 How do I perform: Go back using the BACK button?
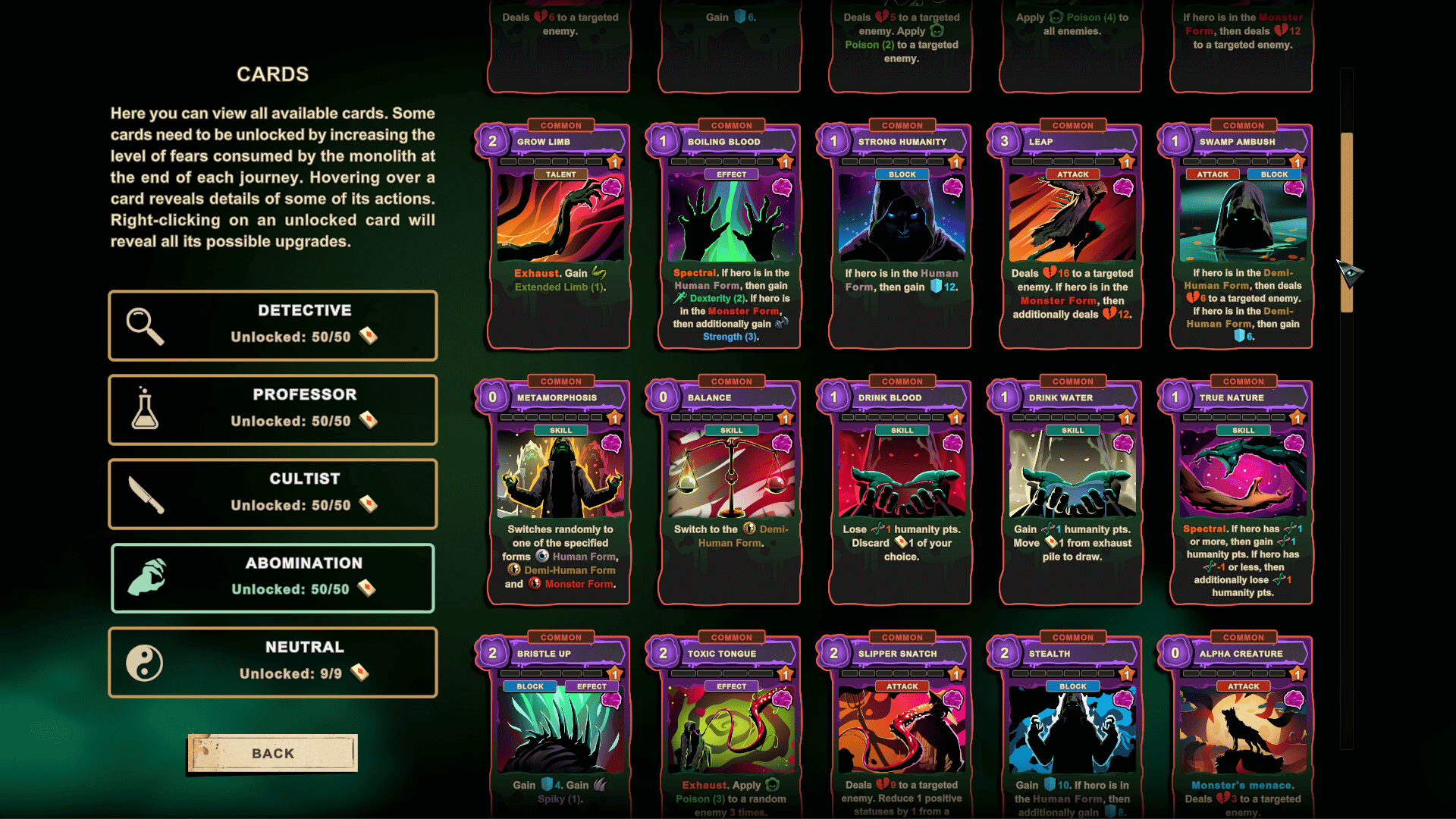tap(273, 753)
